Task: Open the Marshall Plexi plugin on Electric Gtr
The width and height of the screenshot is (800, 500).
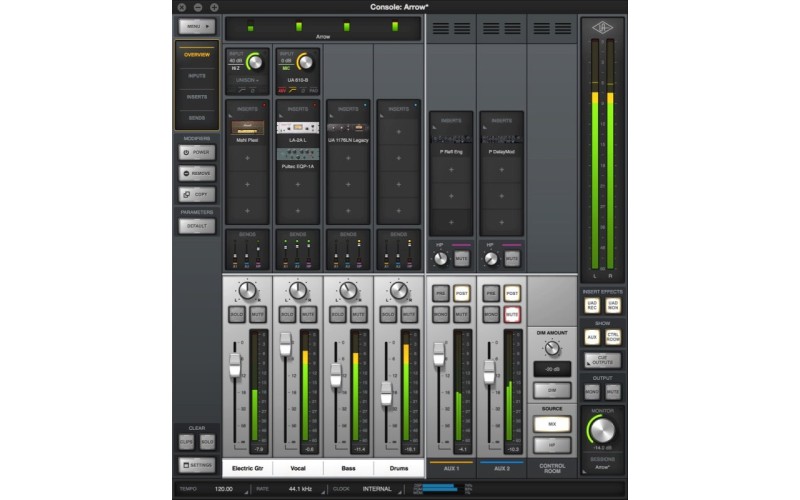Action: 247,128
